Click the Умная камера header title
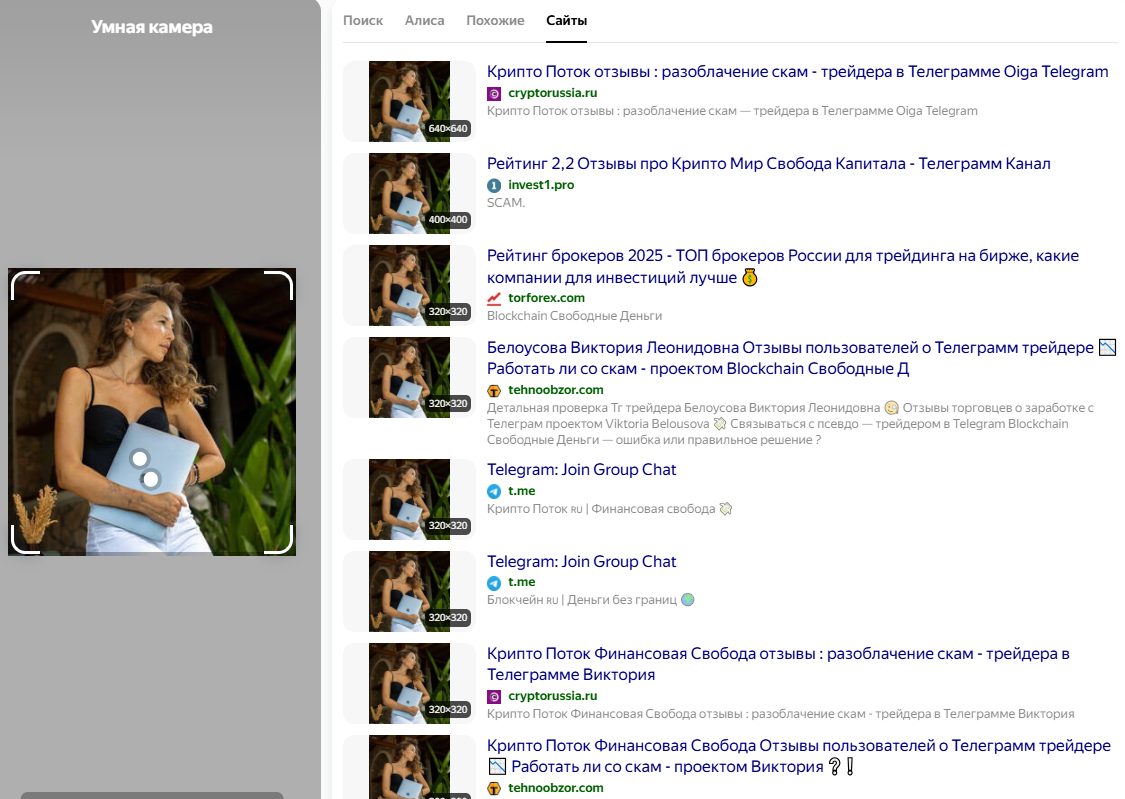 coord(152,27)
